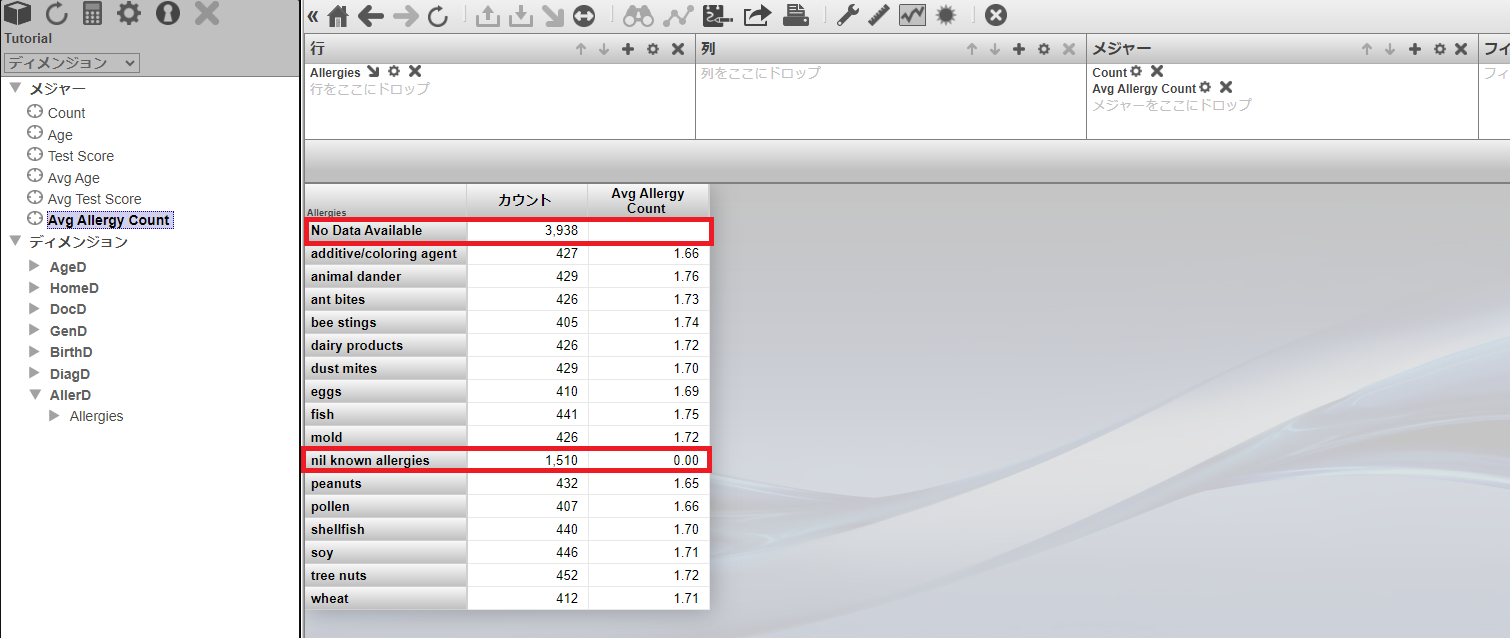Click the カウント column header
1510x638 pixels.
(526, 200)
